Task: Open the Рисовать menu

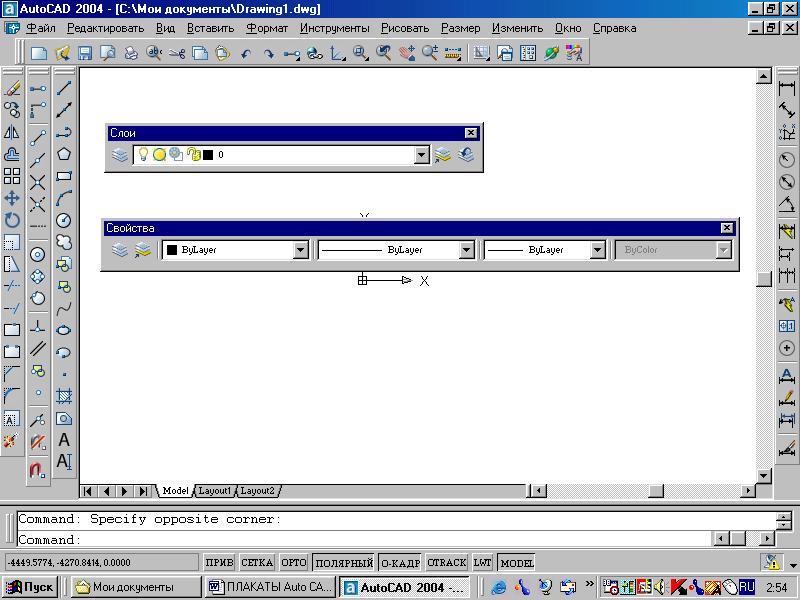Action: (405, 28)
